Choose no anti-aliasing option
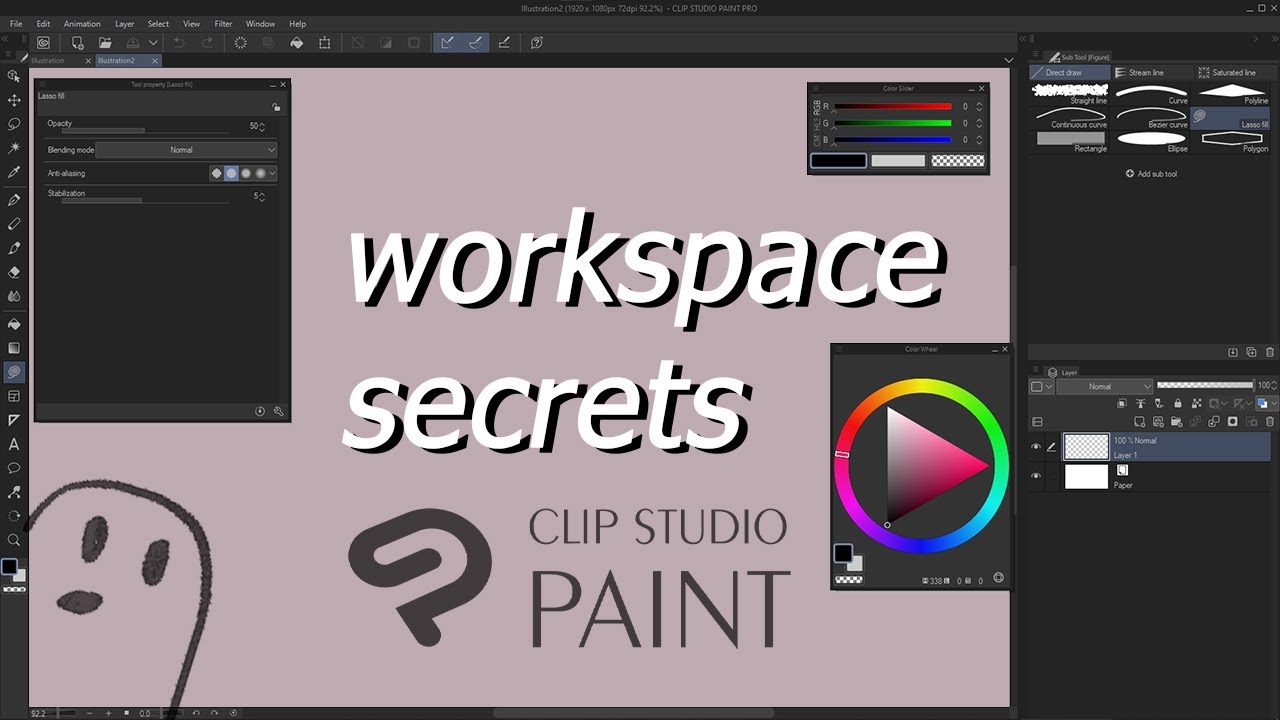Image resolution: width=1280 pixels, height=720 pixels. point(216,173)
